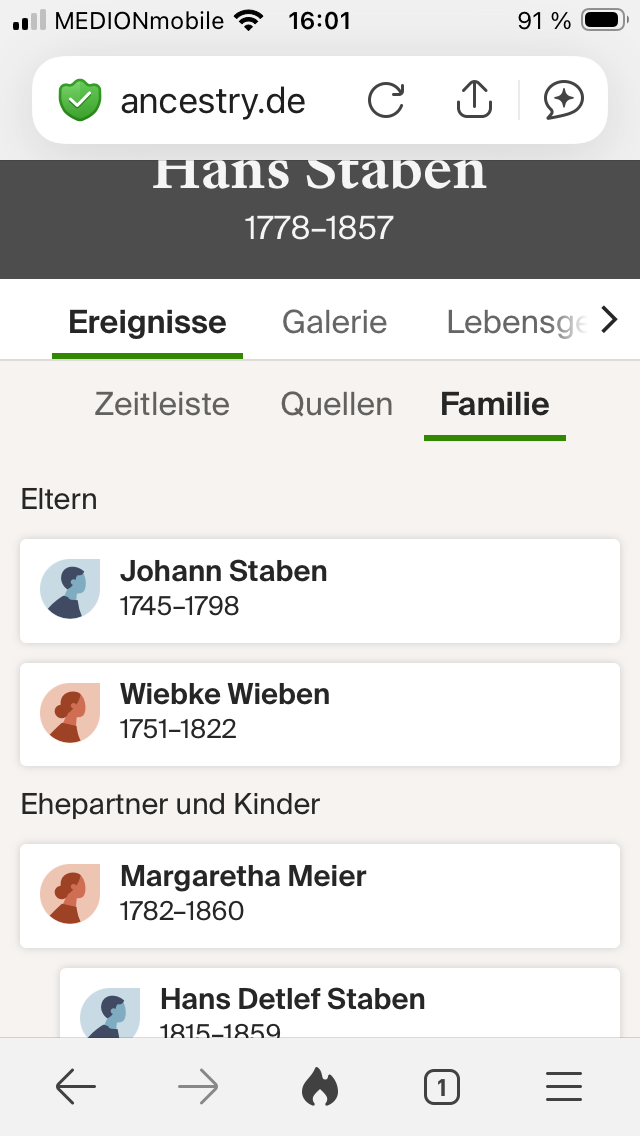This screenshot has height=1136, width=640.
Task: Open the Lebensgeschichte tab
Action: [515, 323]
